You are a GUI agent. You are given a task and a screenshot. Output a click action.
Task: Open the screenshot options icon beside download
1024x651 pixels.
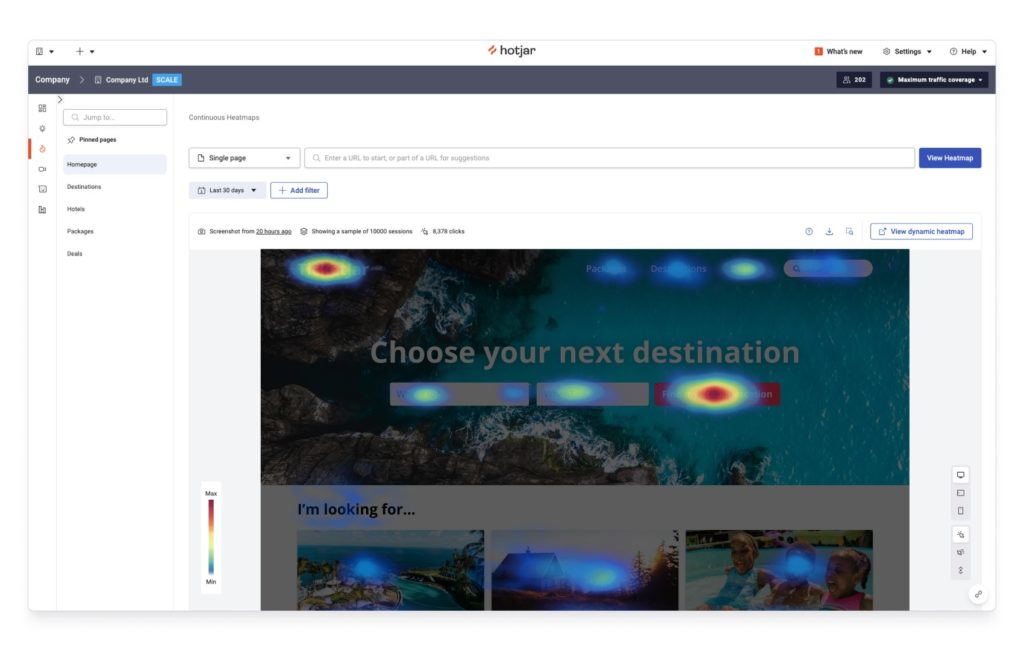[x=849, y=230]
